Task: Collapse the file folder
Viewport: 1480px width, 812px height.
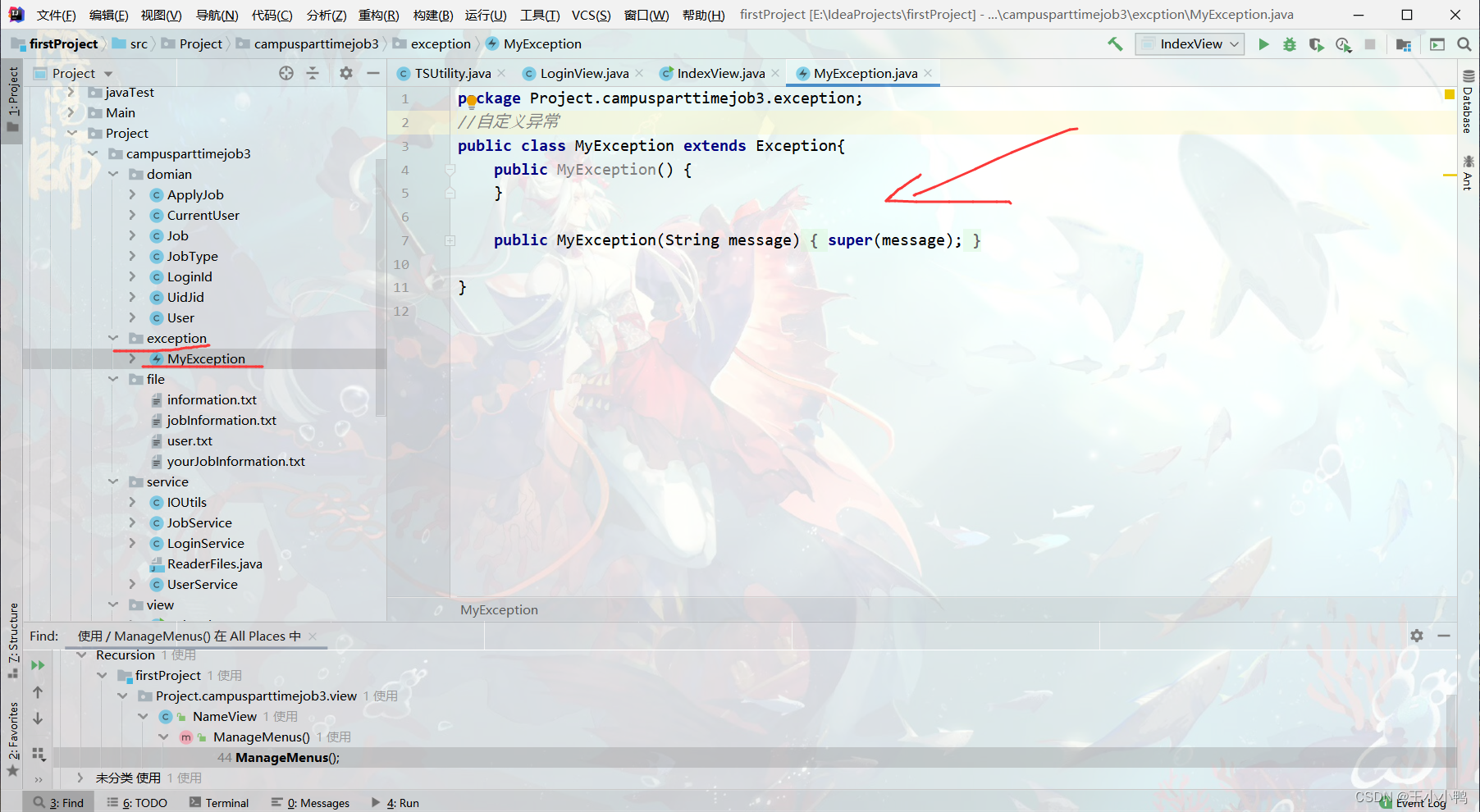Action: click(x=113, y=379)
